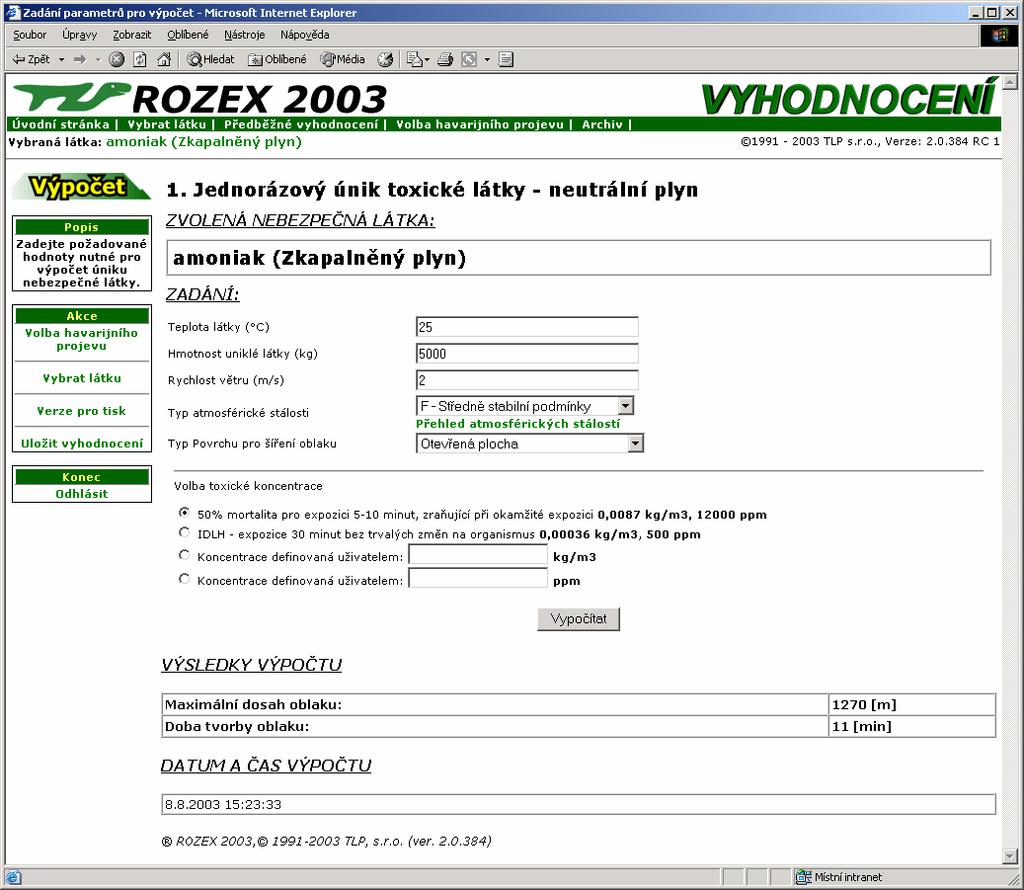The height and width of the screenshot is (890, 1024).
Task: Click the ROZEX 2003 logo
Action: tap(199, 99)
